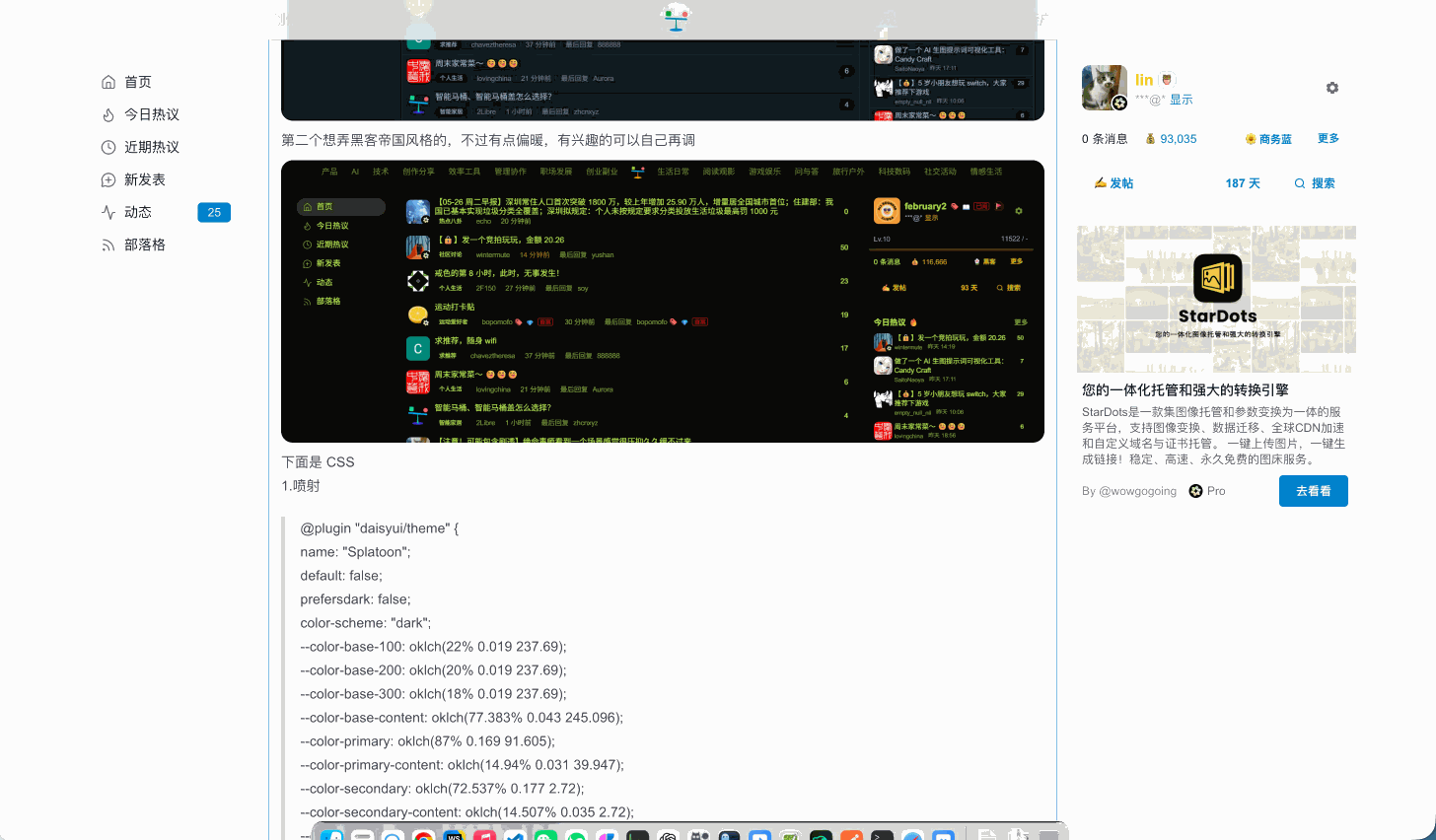The image size is (1436, 840).
Task: Open the partially visible top theme screenshot
Action: (663, 80)
